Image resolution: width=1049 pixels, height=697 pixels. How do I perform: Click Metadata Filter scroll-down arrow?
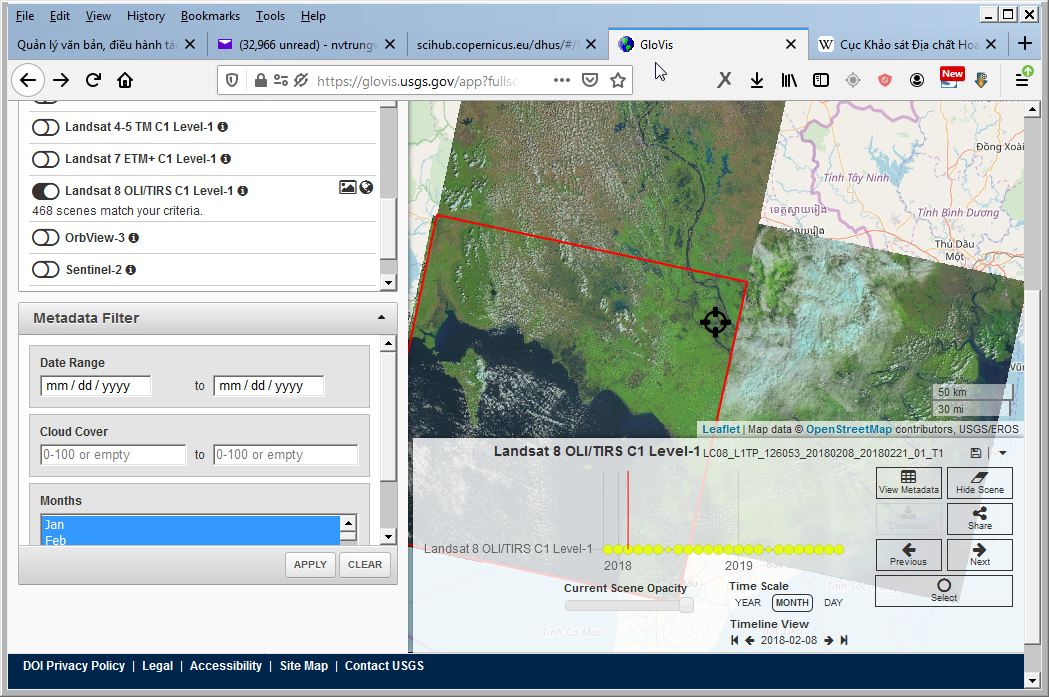pos(388,536)
